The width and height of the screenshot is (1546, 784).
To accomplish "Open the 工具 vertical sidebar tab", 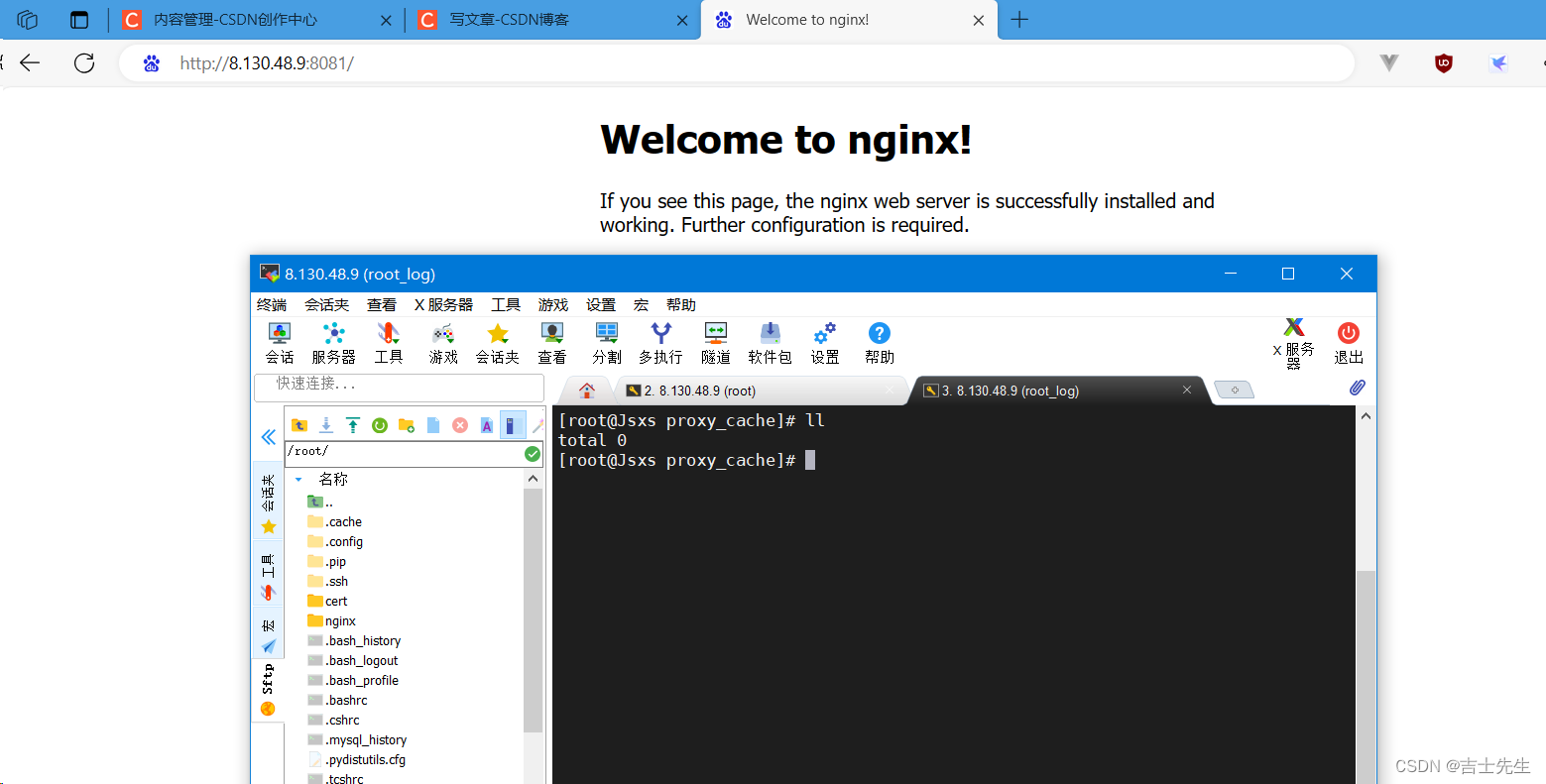I will (268, 576).
